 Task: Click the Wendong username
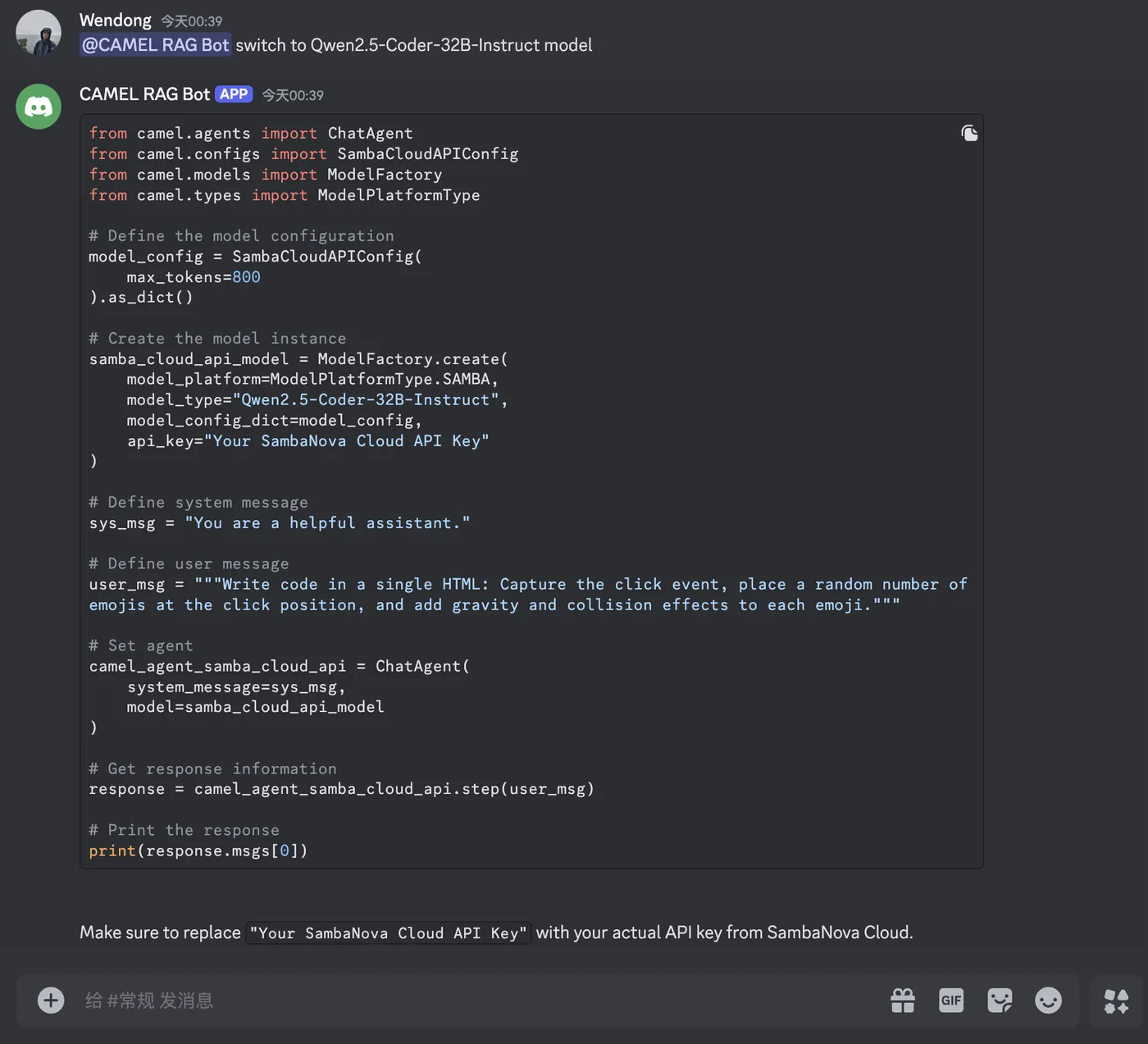(x=116, y=21)
